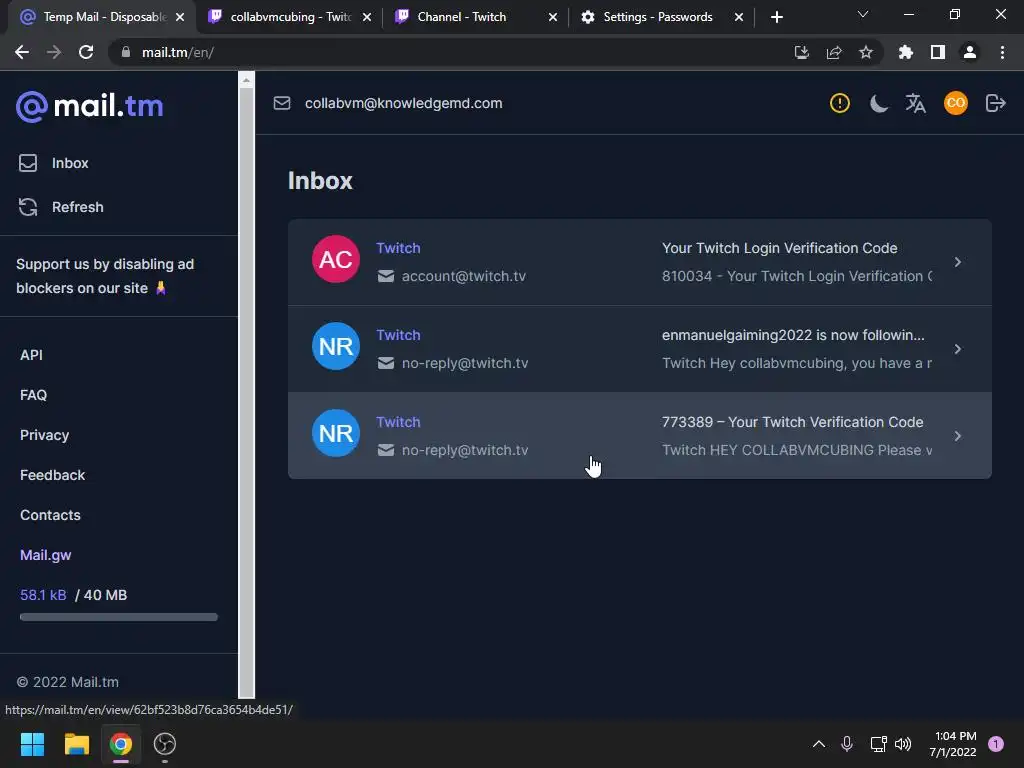Click the Chrome taskbar icon

pyautogui.click(x=121, y=744)
